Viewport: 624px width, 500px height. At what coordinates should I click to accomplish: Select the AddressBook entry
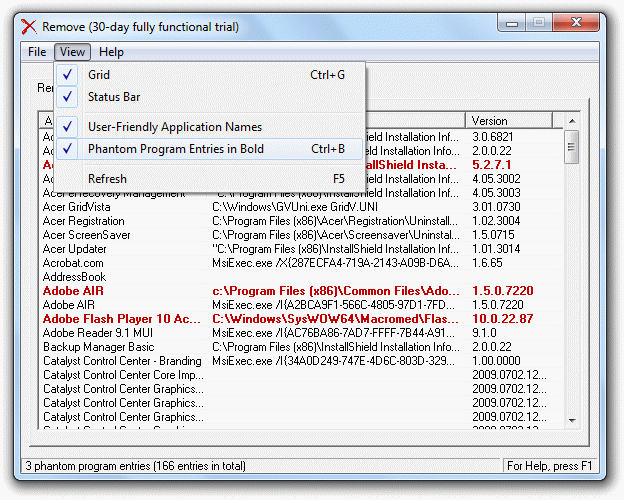click(x=74, y=277)
